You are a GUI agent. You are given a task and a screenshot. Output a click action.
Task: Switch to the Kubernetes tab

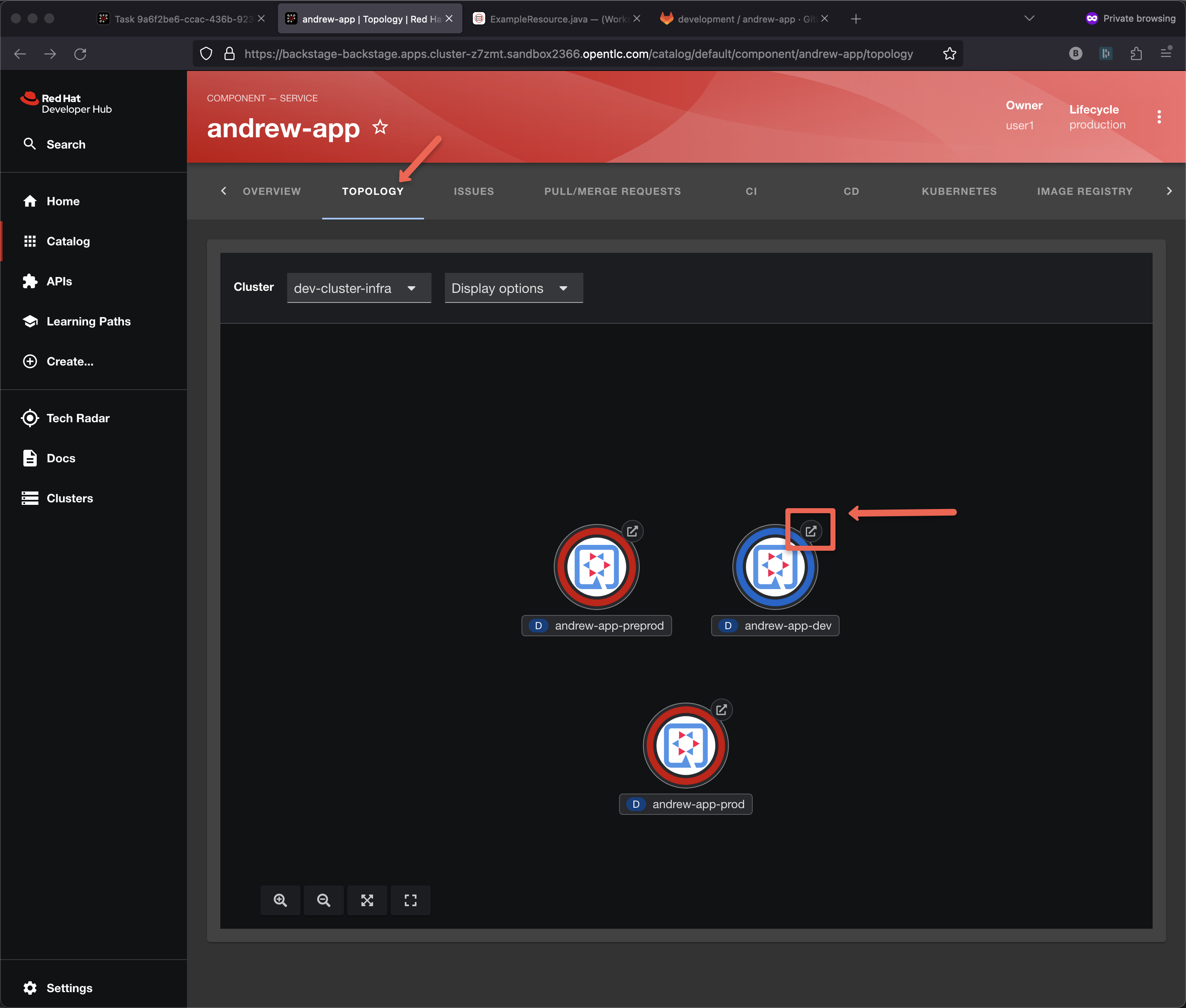959,192
